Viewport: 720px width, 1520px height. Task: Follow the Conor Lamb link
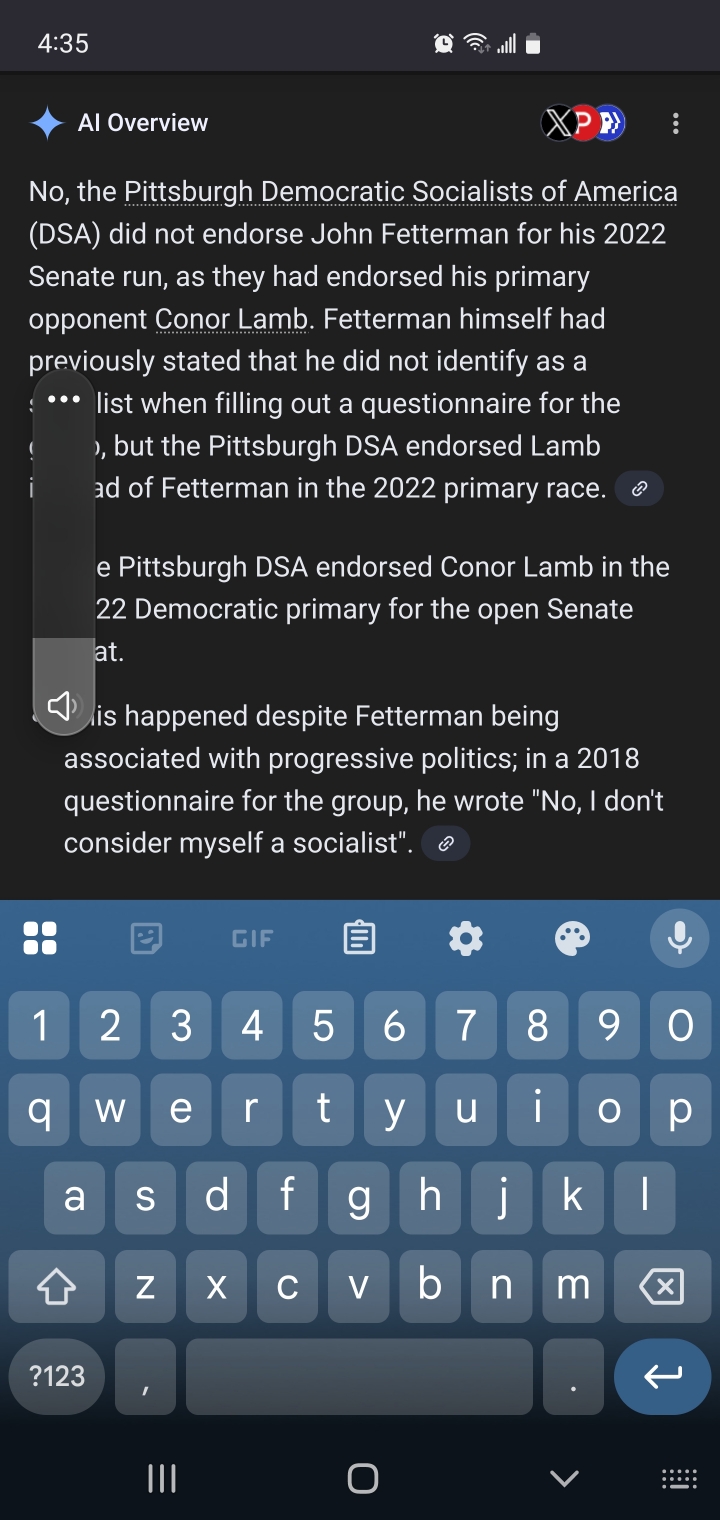click(231, 319)
